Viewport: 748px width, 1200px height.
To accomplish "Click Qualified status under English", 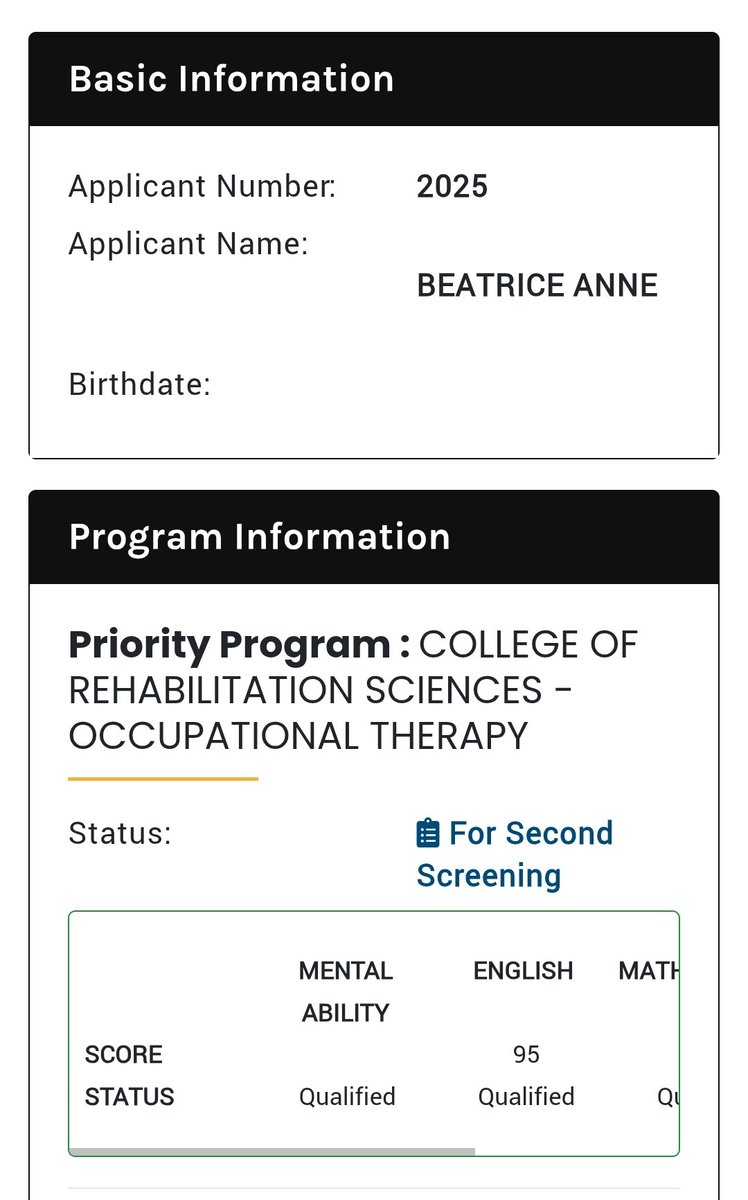I will click(x=526, y=1097).
